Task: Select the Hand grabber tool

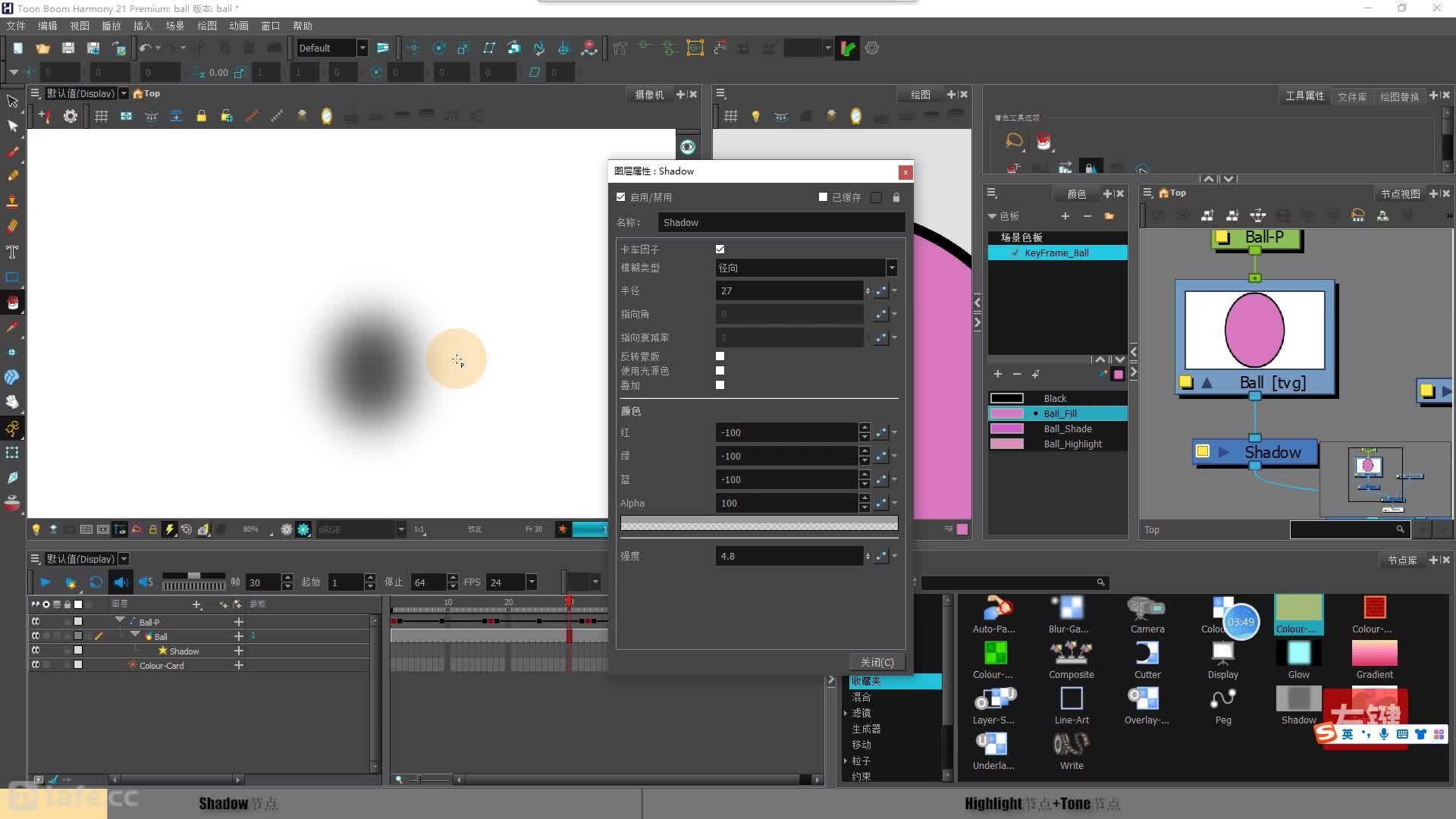Action: tap(12, 402)
